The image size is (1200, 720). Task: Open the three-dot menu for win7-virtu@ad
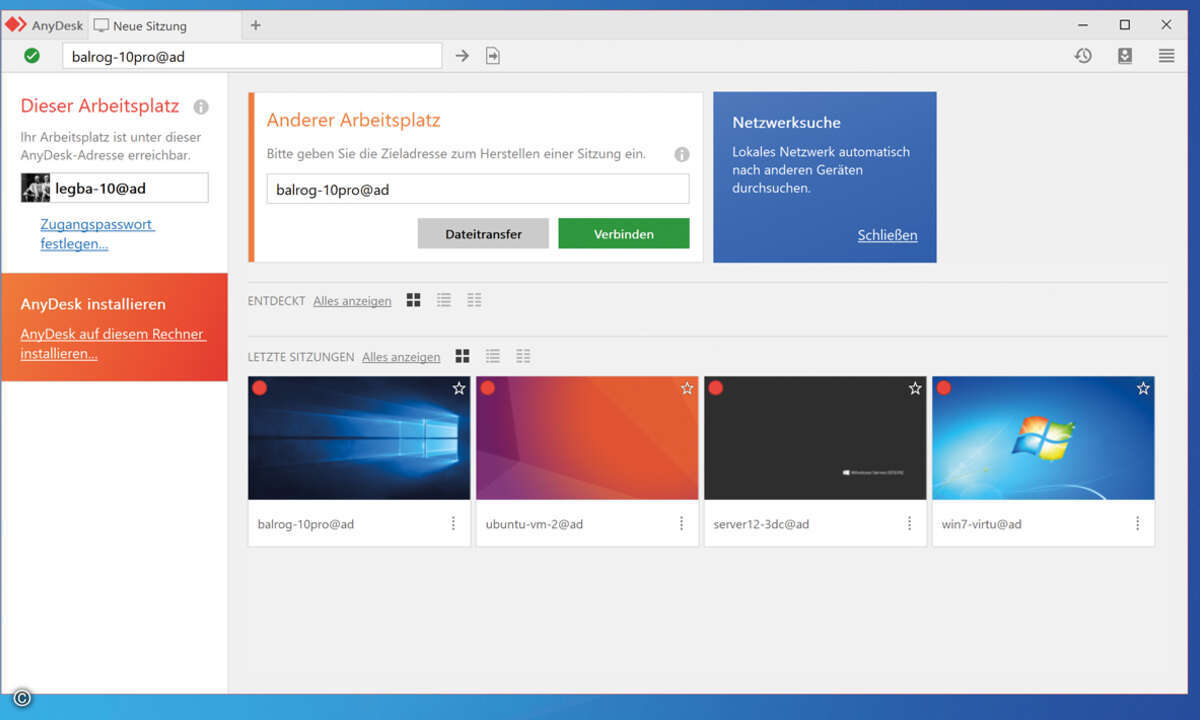(1137, 523)
